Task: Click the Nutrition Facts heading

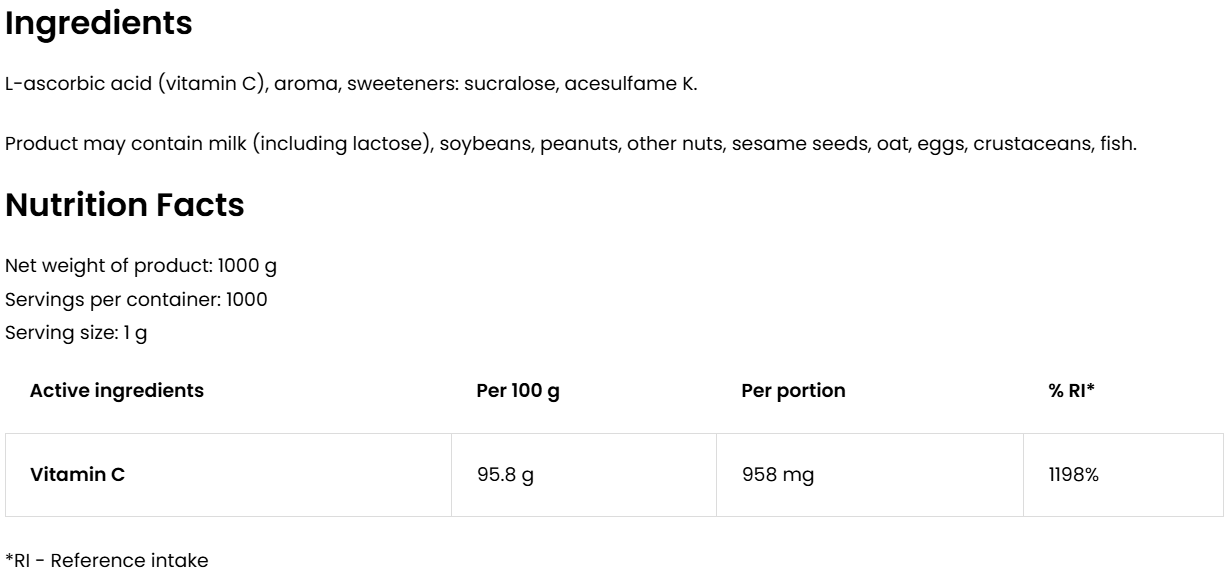Action: [125, 206]
